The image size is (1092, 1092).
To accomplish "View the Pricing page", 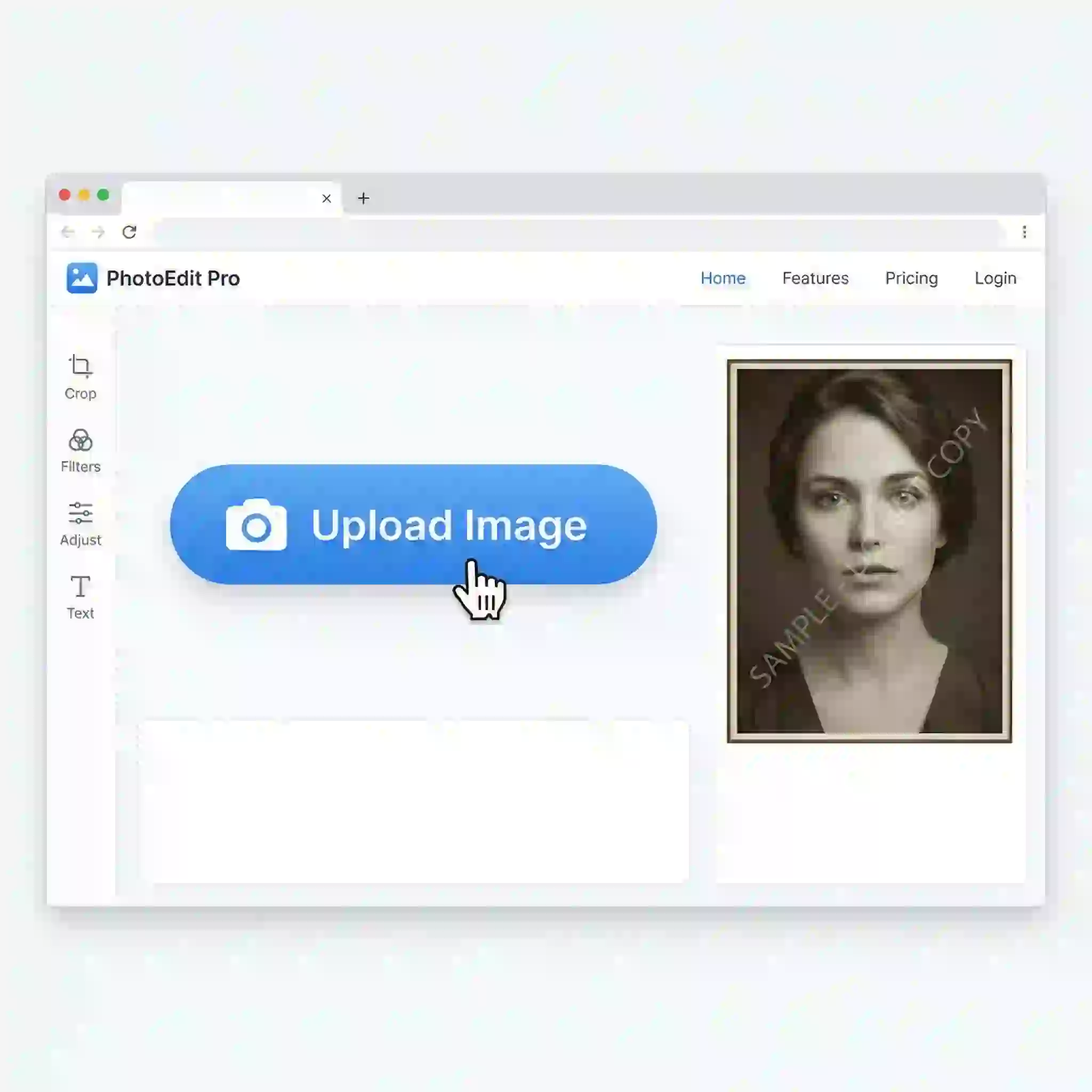I will click(x=911, y=278).
